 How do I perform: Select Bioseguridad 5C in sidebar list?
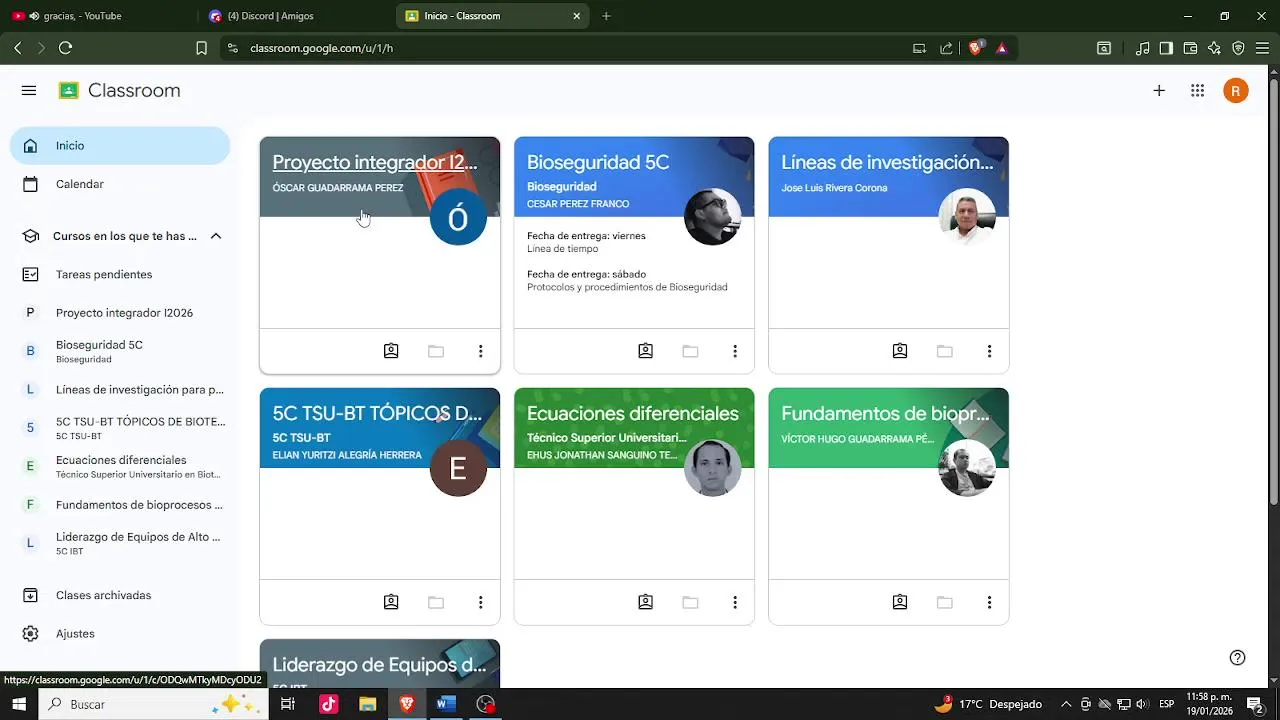pyautogui.click(x=120, y=351)
